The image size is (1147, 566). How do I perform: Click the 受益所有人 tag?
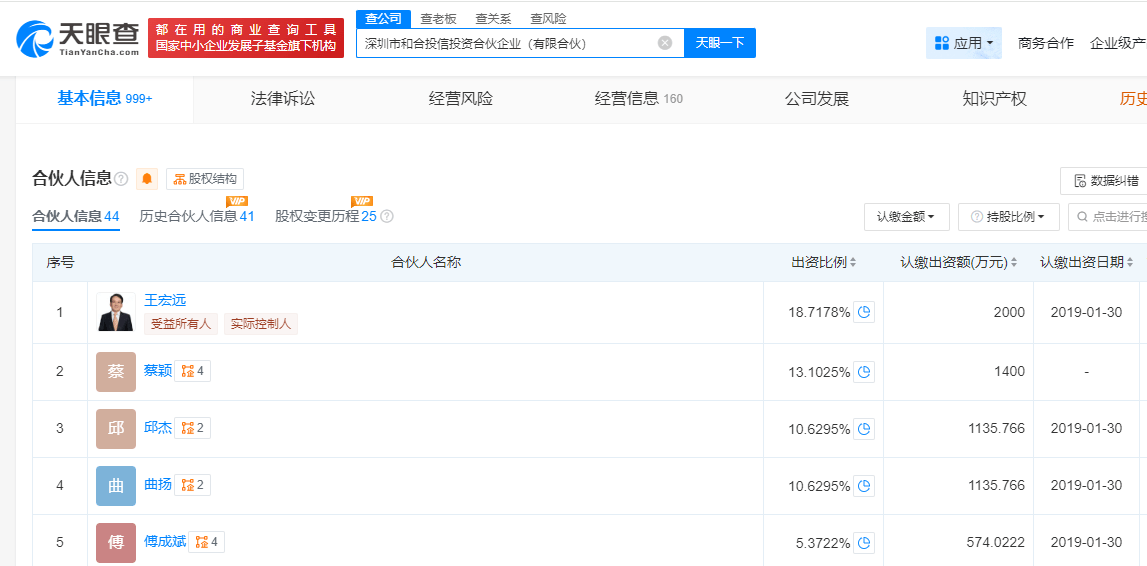coord(181,324)
